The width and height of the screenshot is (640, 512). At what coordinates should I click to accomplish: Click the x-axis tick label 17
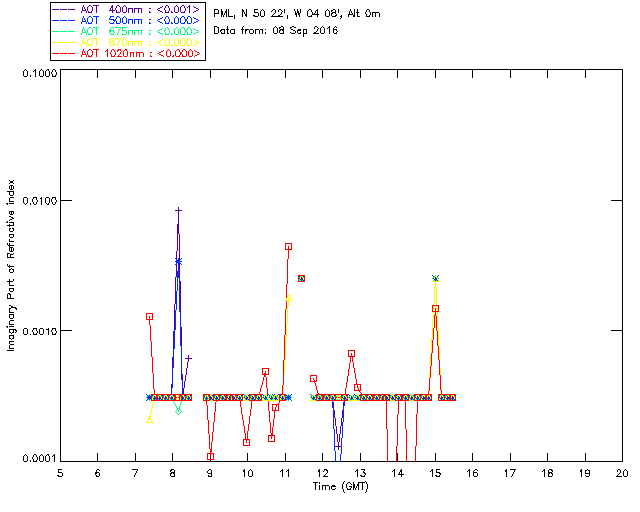pyautogui.click(x=510, y=474)
